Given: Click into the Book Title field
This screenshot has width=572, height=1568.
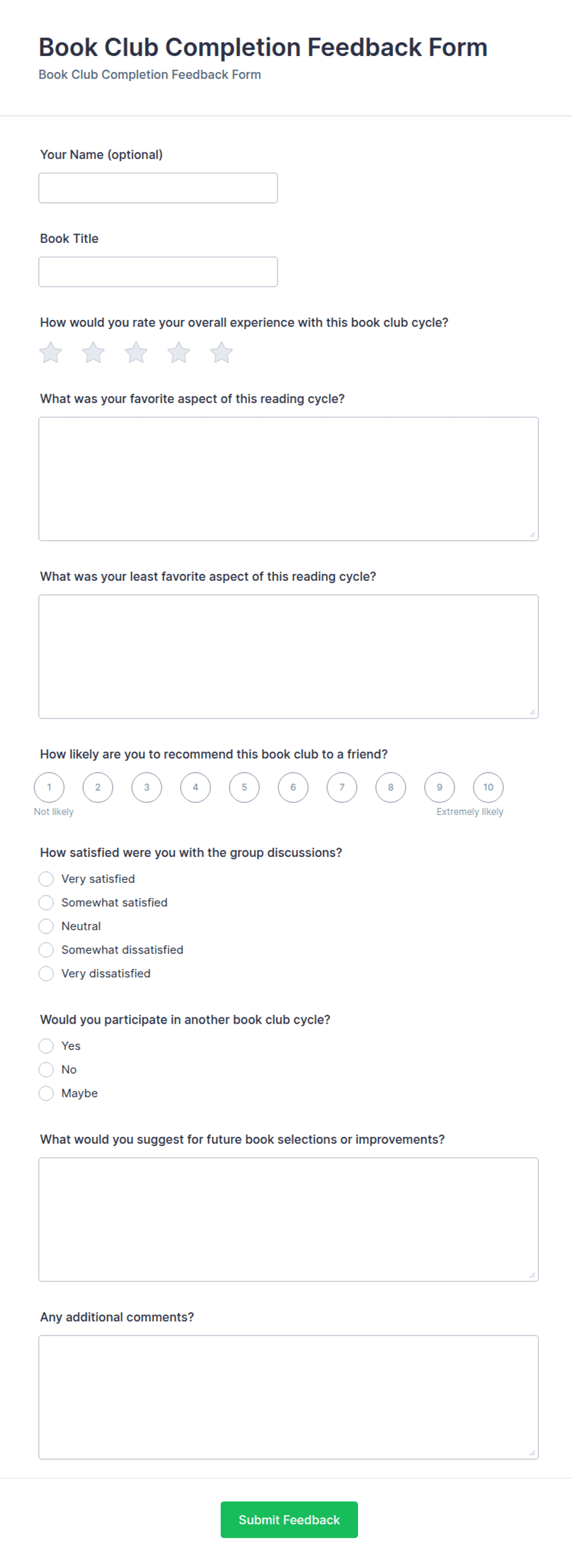Looking at the screenshot, I should [158, 271].
